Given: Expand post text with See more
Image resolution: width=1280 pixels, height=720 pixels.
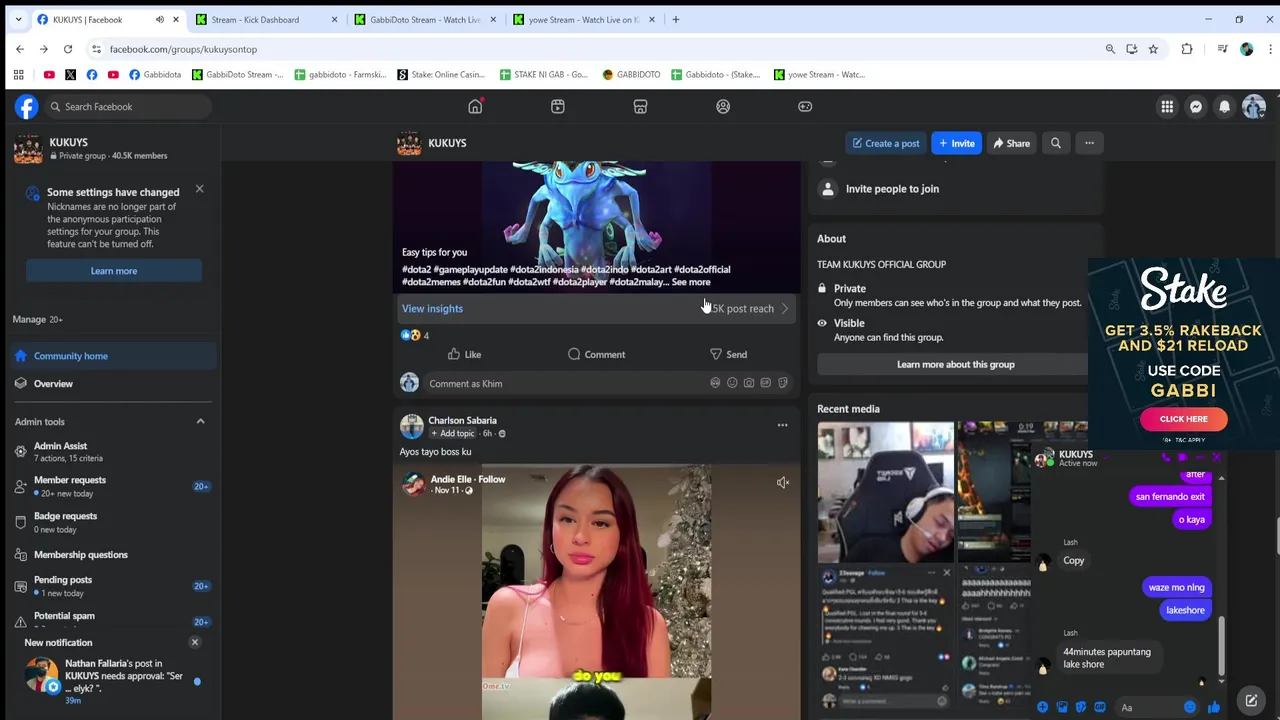Looking at the screenshot, I should pyautogui.click(x=691, y=282).
